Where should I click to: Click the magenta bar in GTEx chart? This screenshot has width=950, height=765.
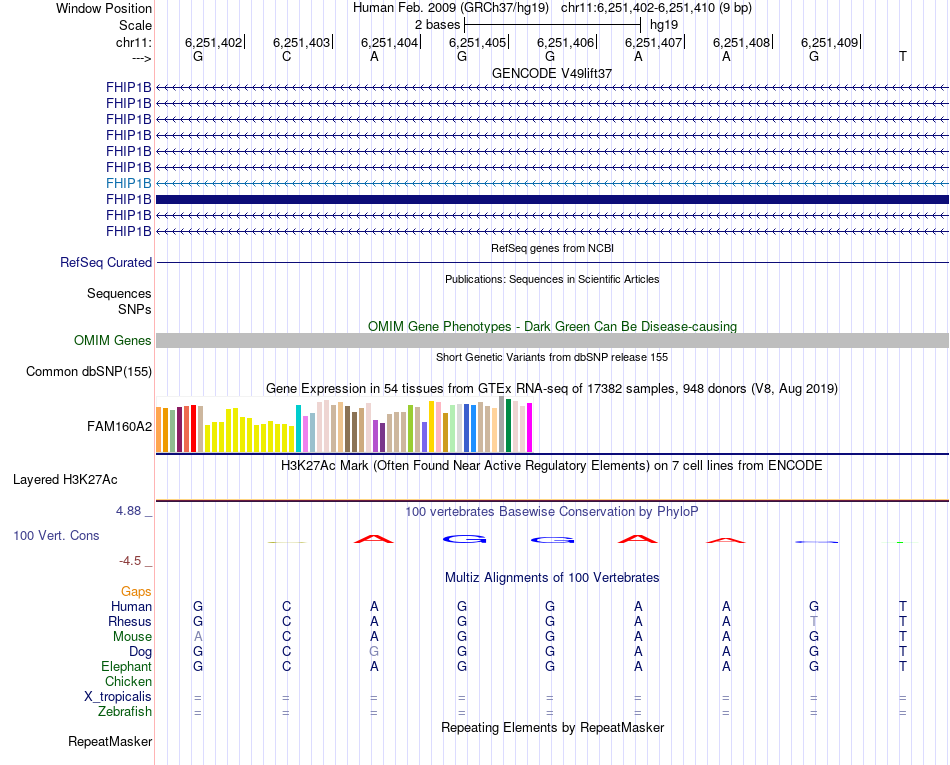tap(530, 428)
